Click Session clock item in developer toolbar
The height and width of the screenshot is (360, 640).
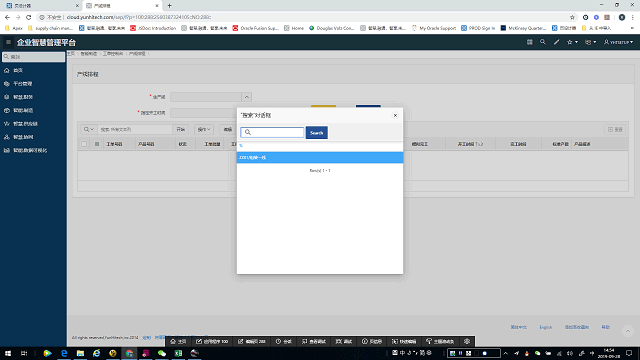[x=284, y=341]
